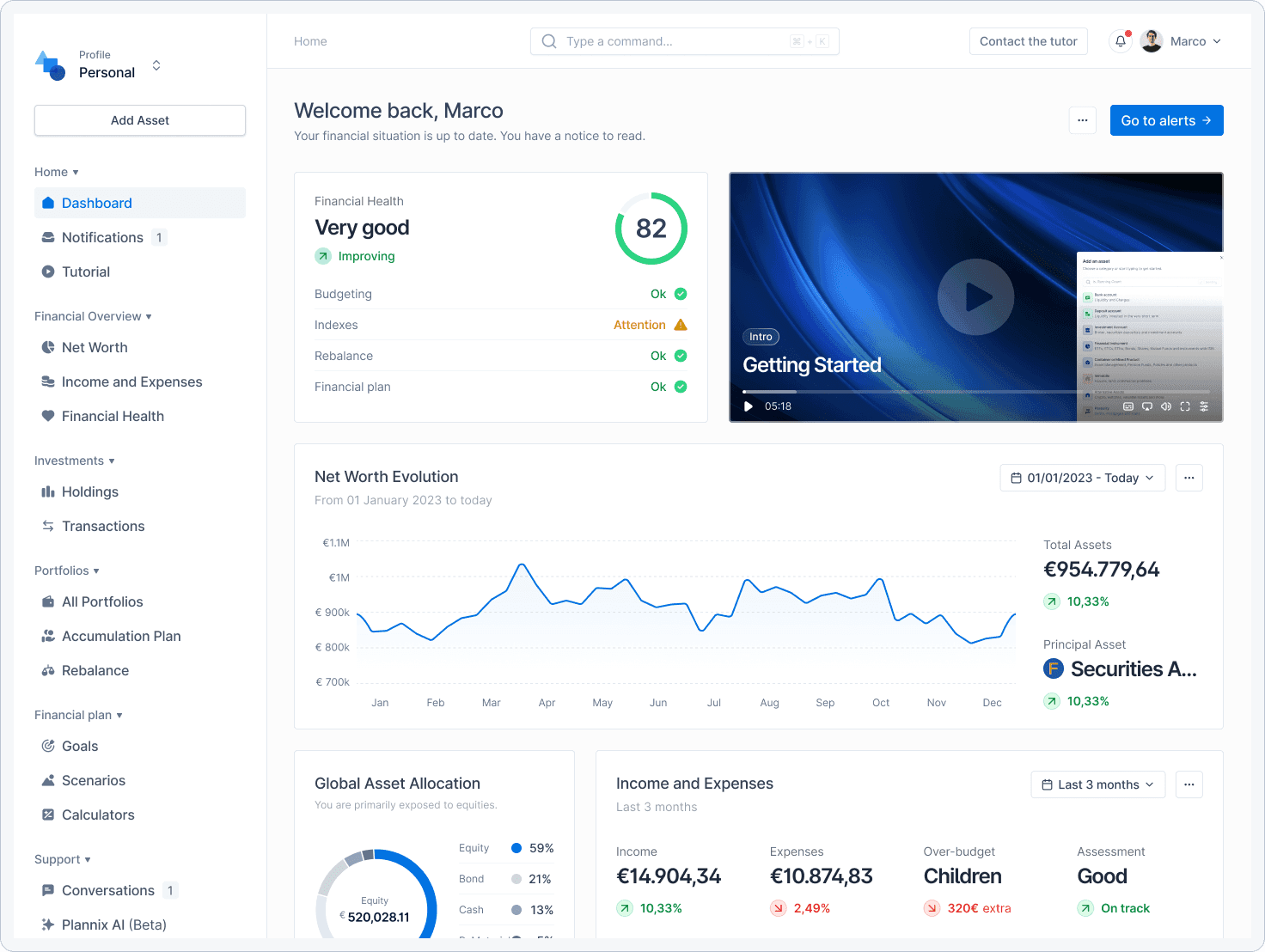Click the Calculators icon
The width and height of the screenshot is (1265, 952).
pos(48,815)
